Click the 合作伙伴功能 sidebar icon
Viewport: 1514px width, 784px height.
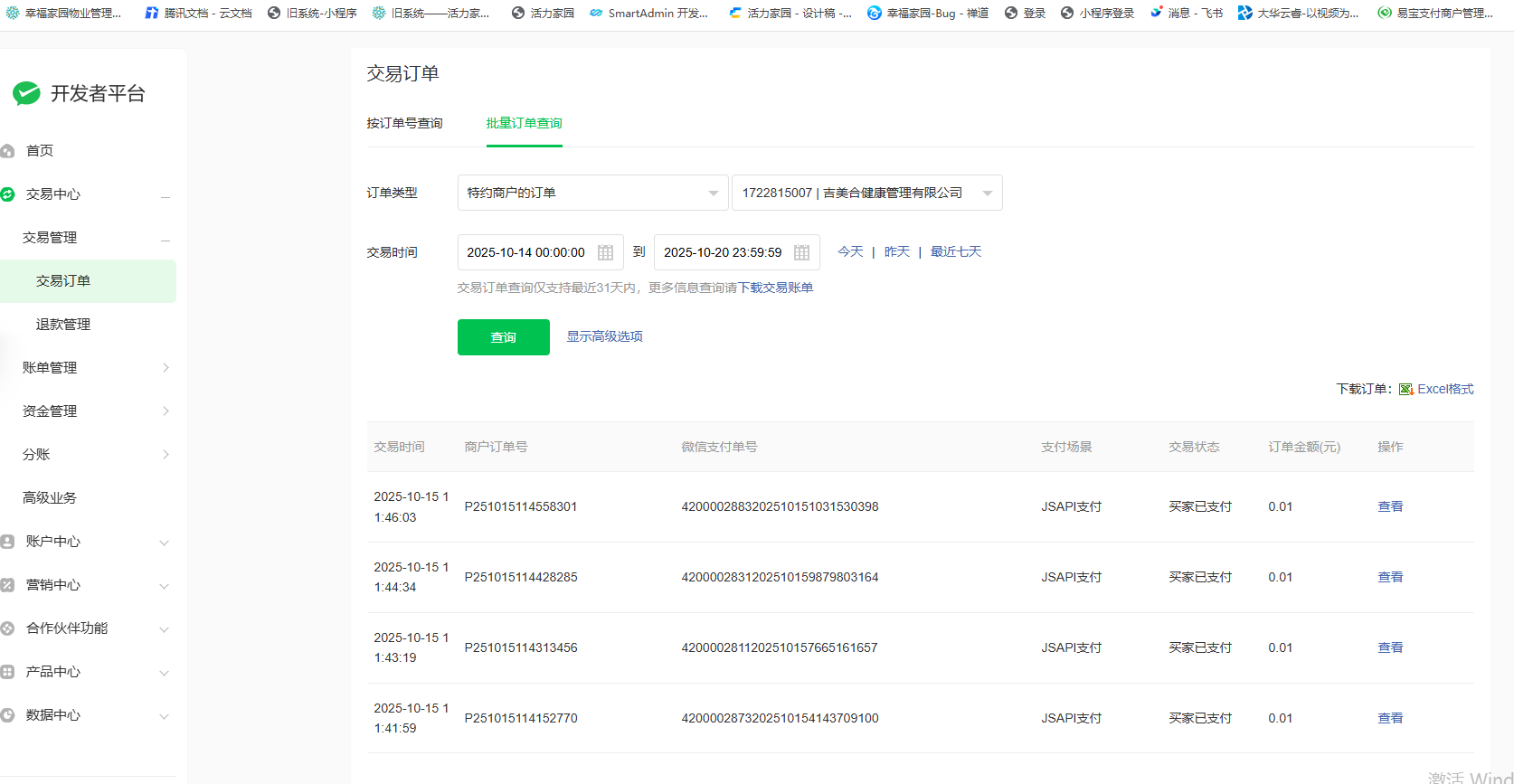tap(7, 628)
